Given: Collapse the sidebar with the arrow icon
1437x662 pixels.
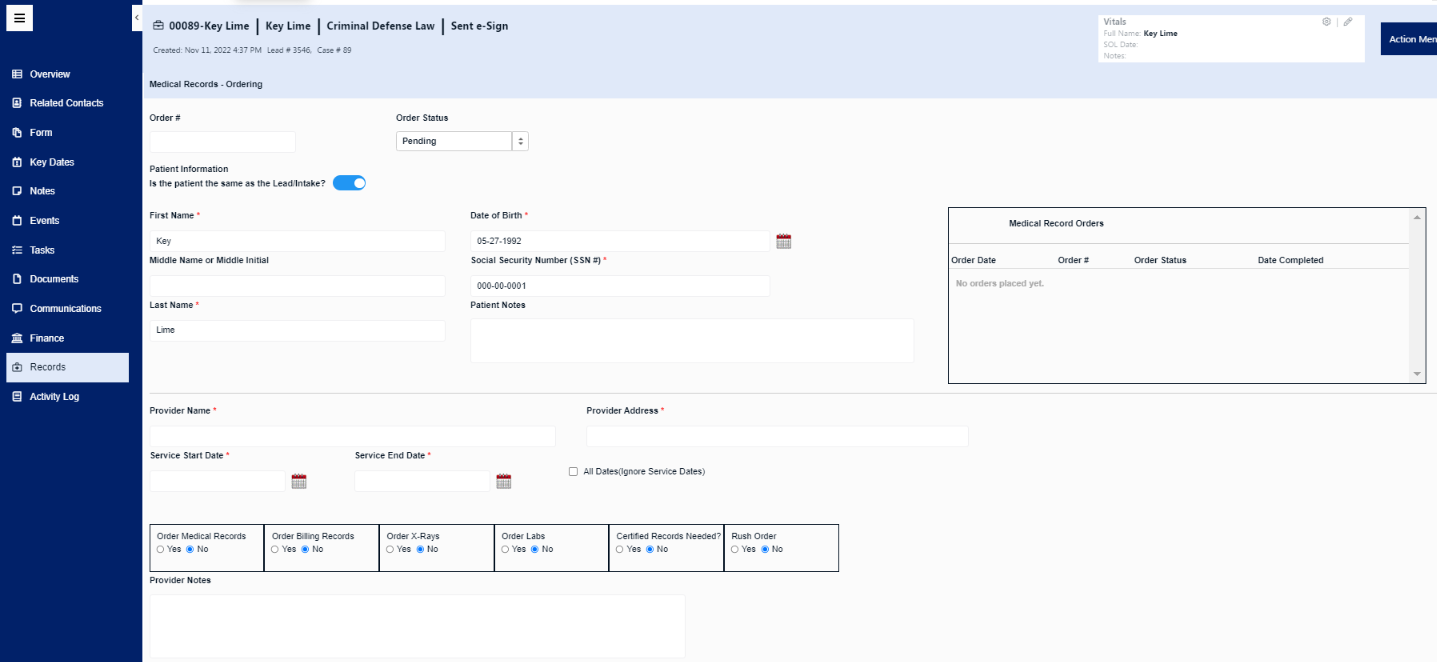Looking at the screenshot, I should click(x=136, y=18).
